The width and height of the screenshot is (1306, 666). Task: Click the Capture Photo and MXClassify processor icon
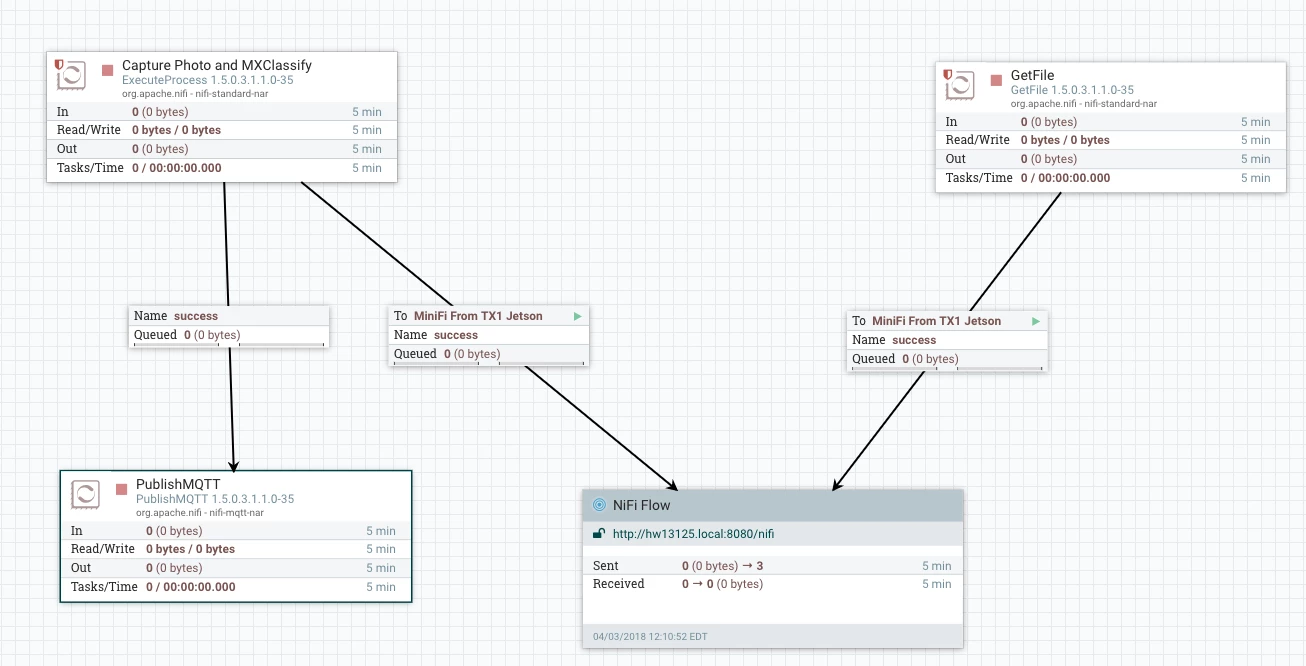[x=70, y=77]
